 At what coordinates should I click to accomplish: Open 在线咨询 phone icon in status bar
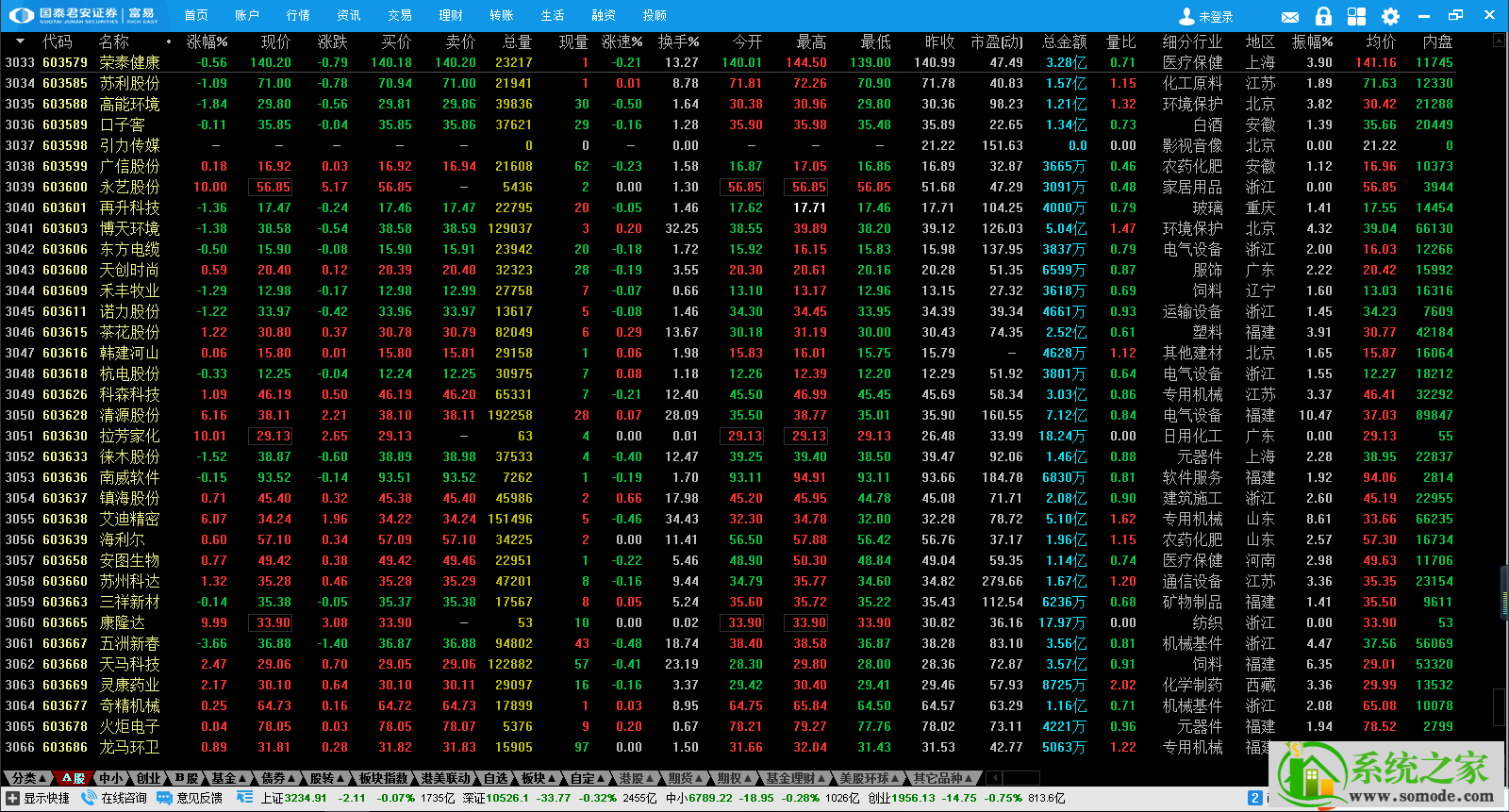pos(89,798)
